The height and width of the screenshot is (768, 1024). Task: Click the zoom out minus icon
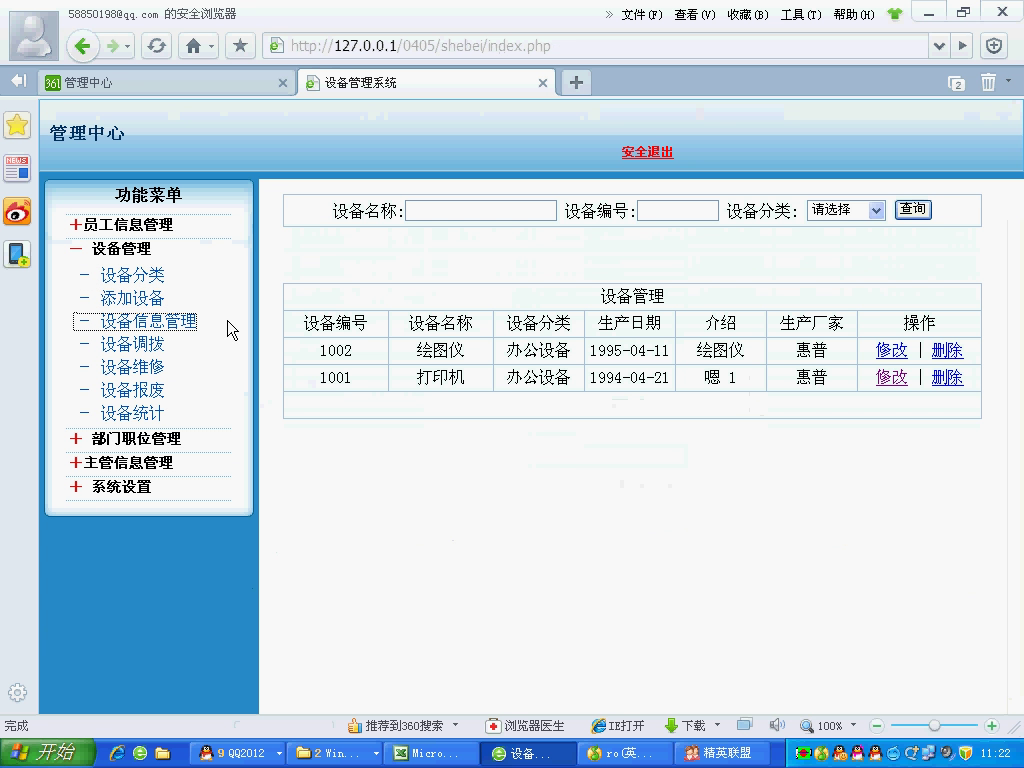877,726
